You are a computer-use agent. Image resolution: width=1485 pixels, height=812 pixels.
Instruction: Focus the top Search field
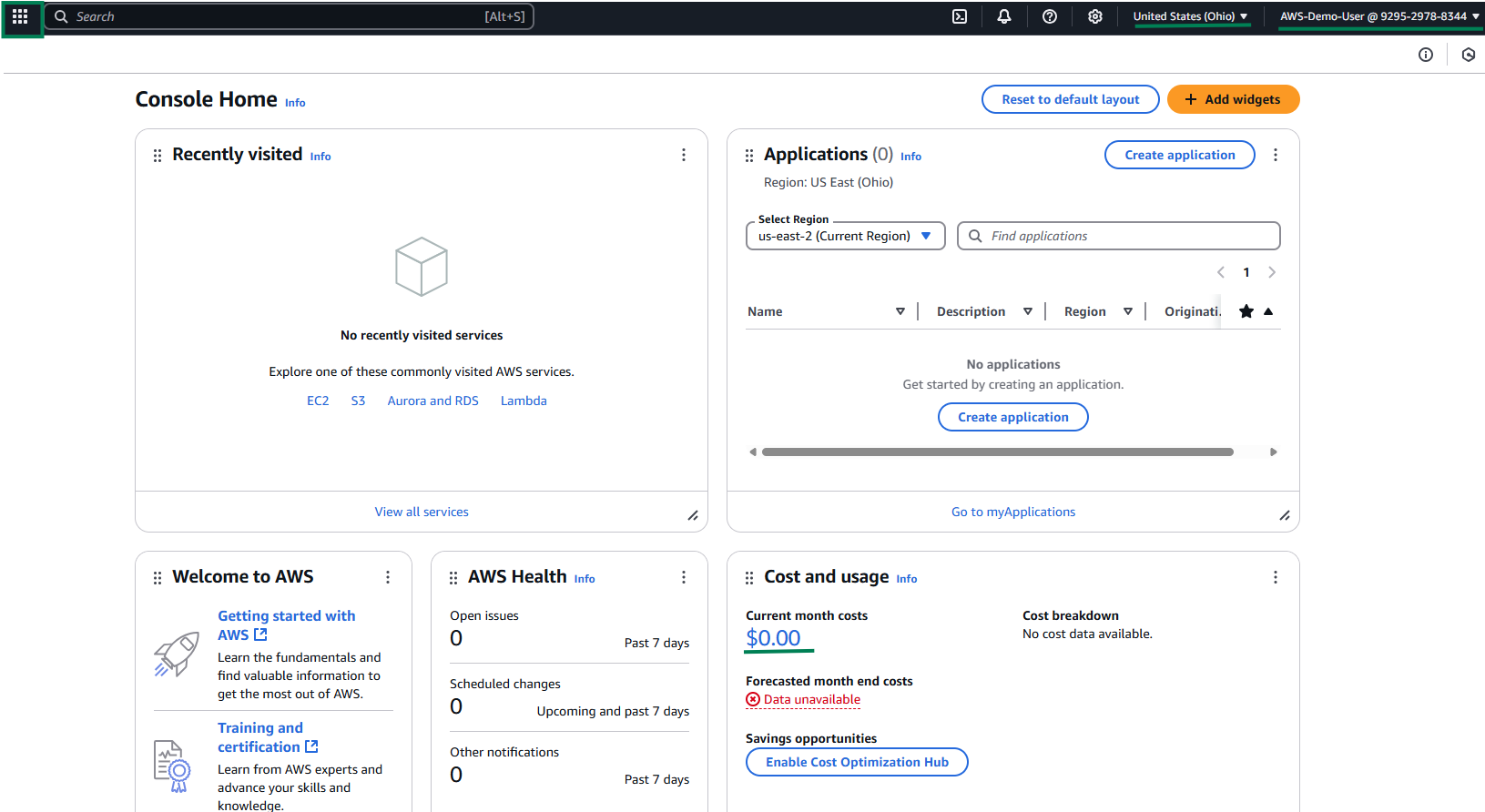coord(289,16)
